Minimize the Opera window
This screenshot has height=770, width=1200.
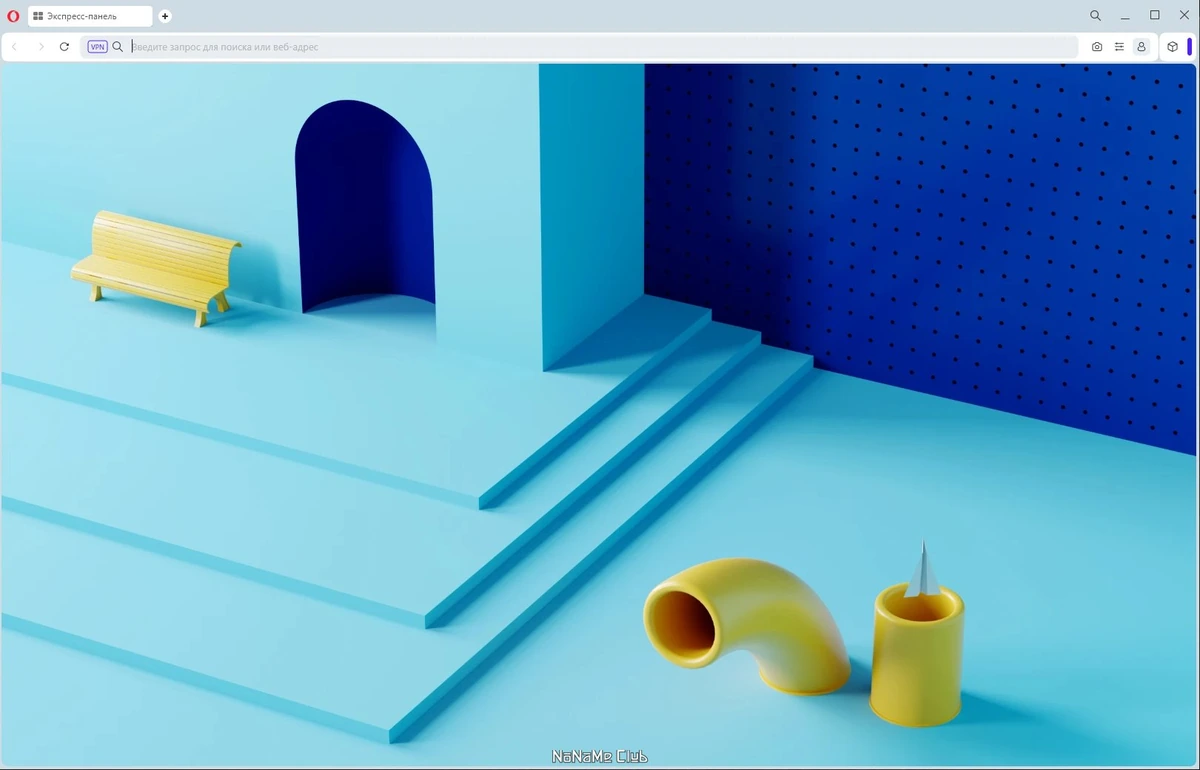click(x=1126, y=16)
